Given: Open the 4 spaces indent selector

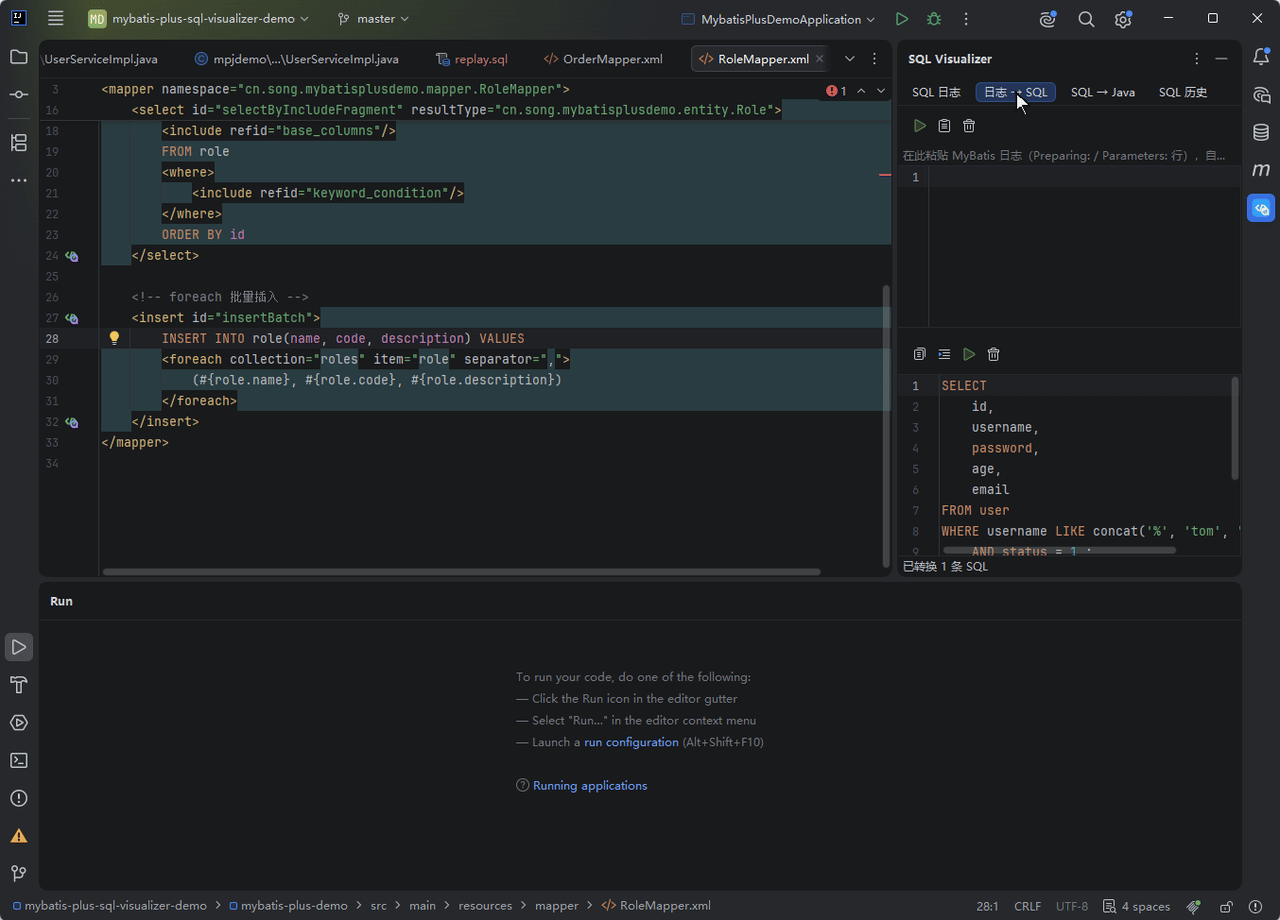Looking at the screenshot, I should [x=1136, y=906].
